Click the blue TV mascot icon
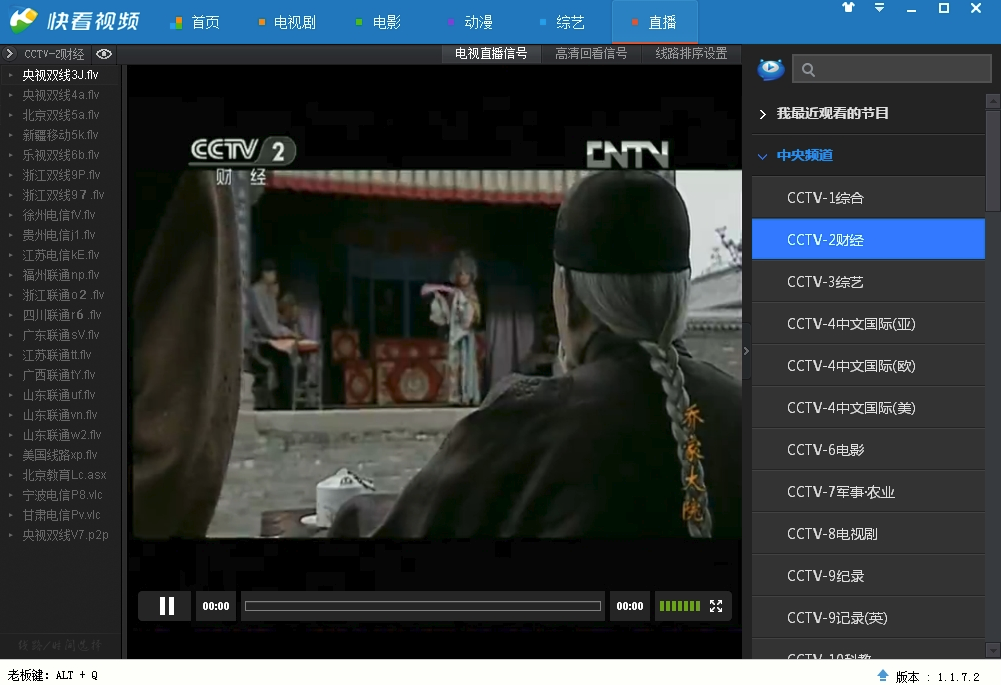Image resolution: width=1001 pixels, height=685 pixels. (x=771, y=69)
